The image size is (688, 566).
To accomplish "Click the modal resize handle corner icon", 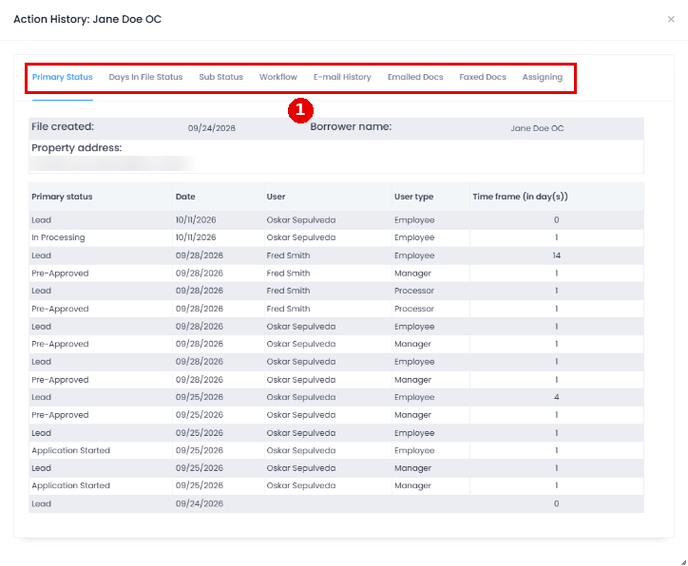I will [684, 562].
